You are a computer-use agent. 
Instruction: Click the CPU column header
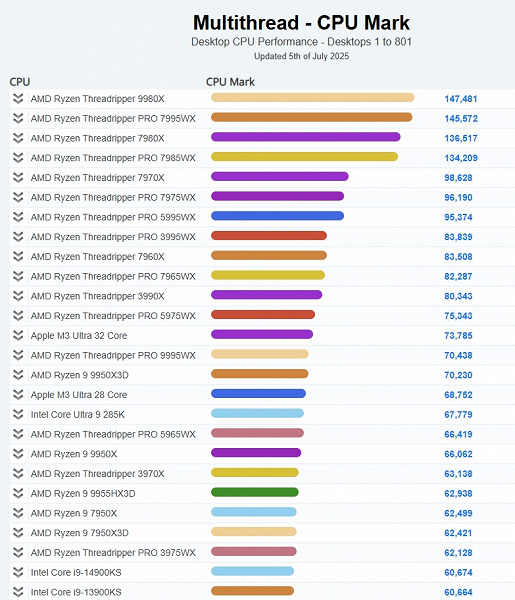(x=20, y=82)
